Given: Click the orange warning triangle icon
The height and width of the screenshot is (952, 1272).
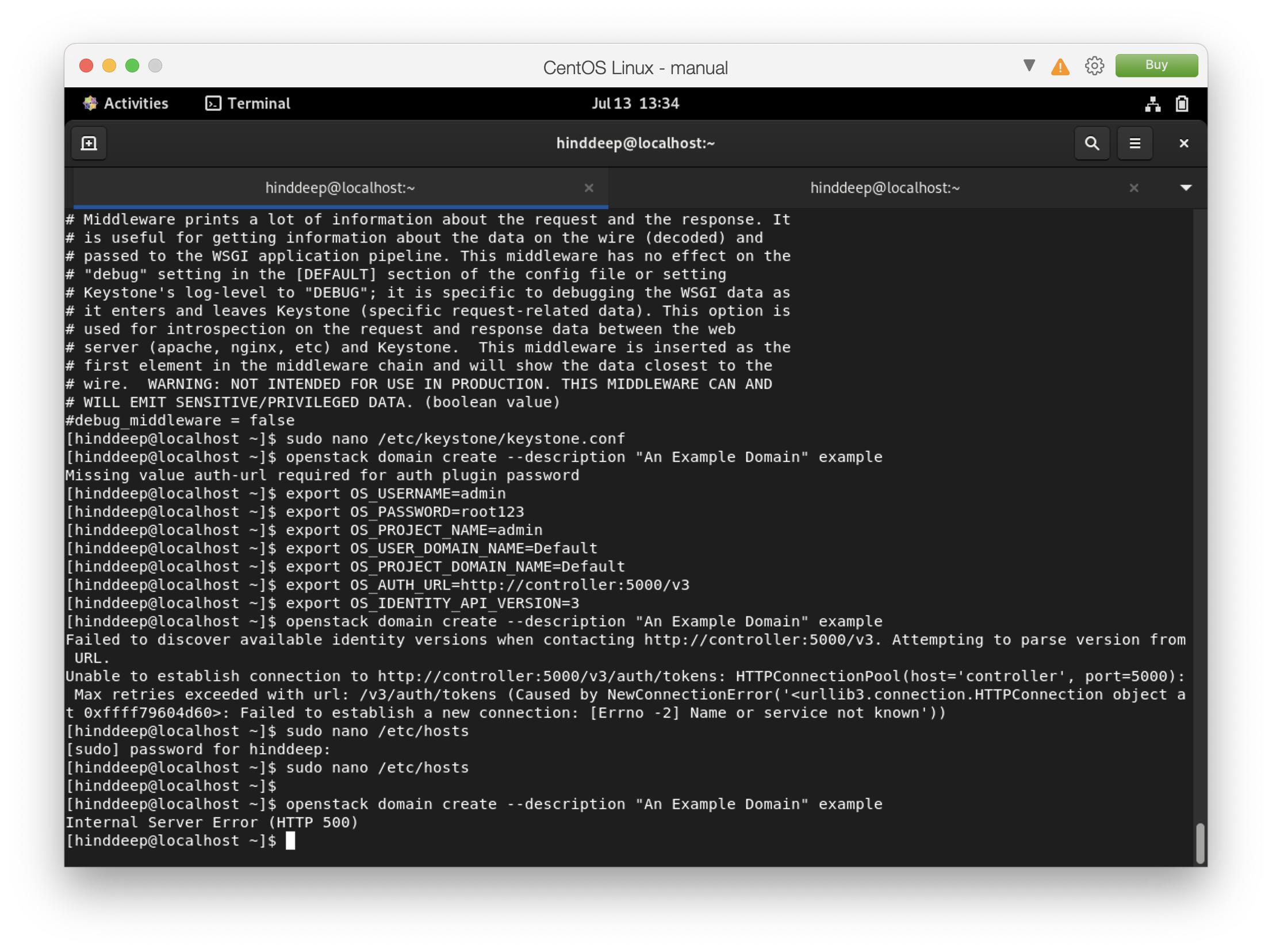Looking at the screenshot, I should pos(1060,67).
